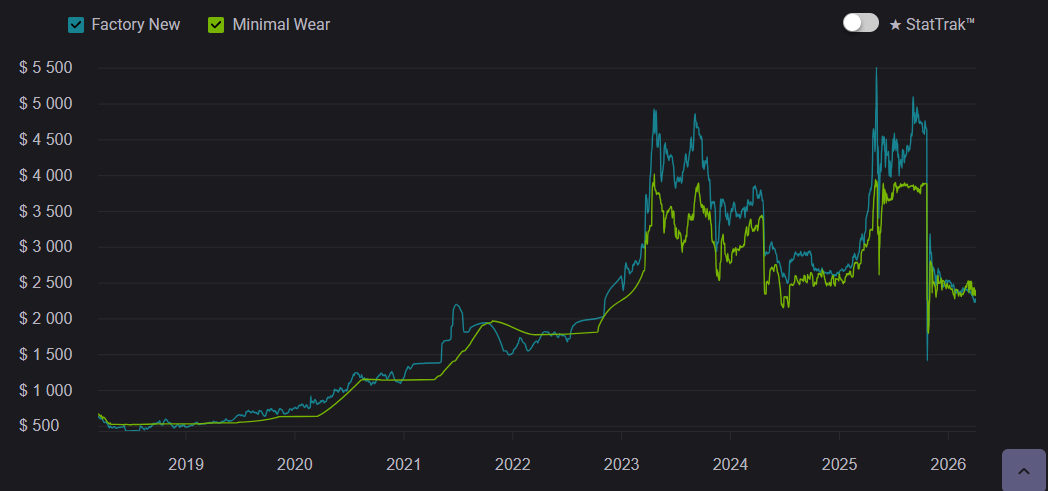Click the $ 5 500 y-axis label

click(x=46, y=68)
